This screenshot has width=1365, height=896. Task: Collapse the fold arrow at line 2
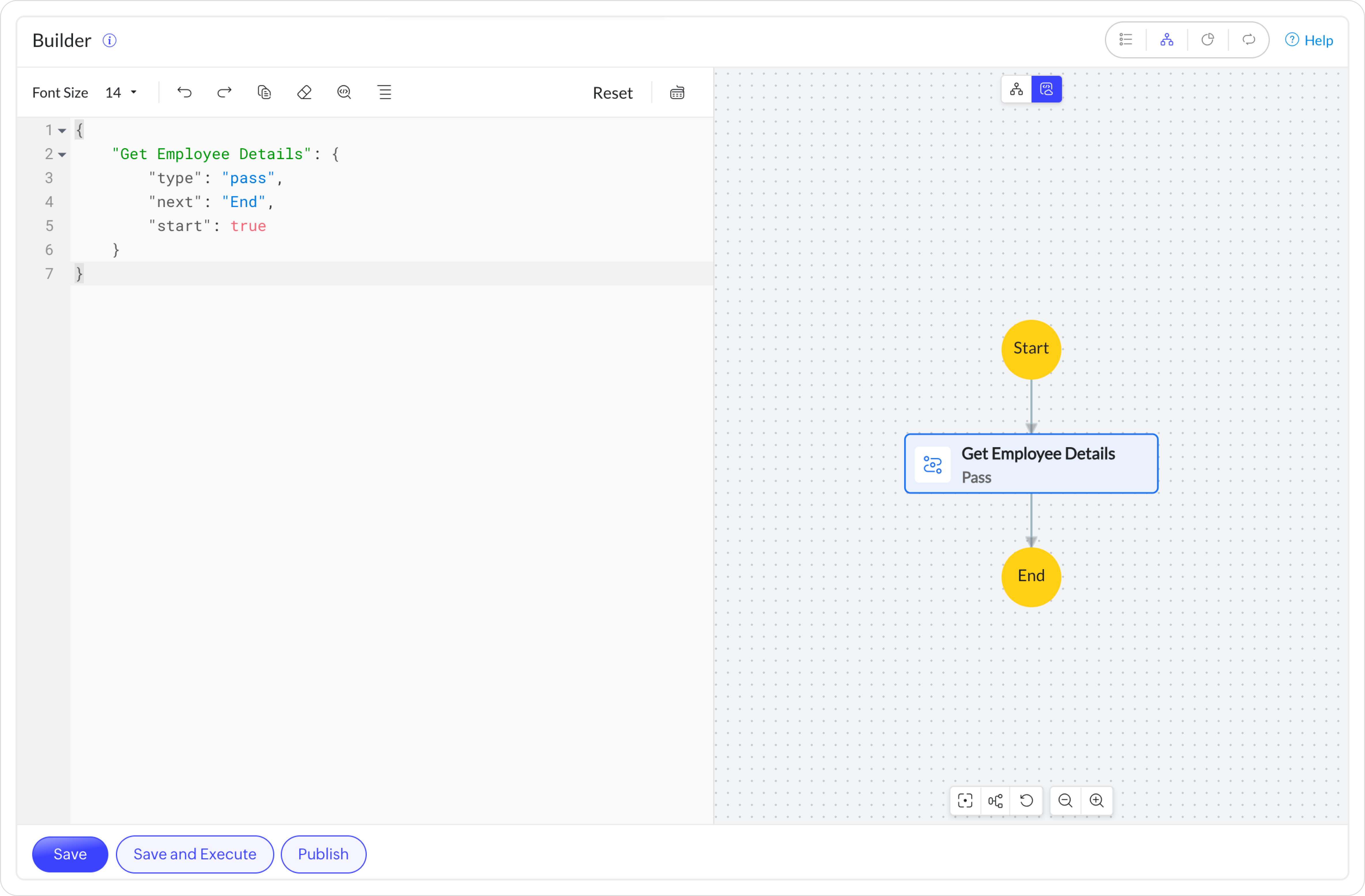tap(62, 155)
